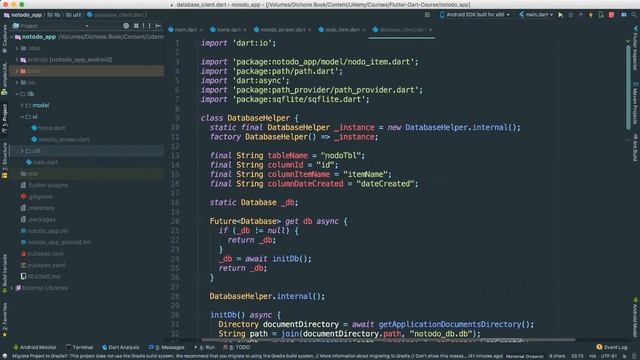640x360 pixels.
Task: Collapse the notodo_app root folder
Action: [x=12, y=37]
